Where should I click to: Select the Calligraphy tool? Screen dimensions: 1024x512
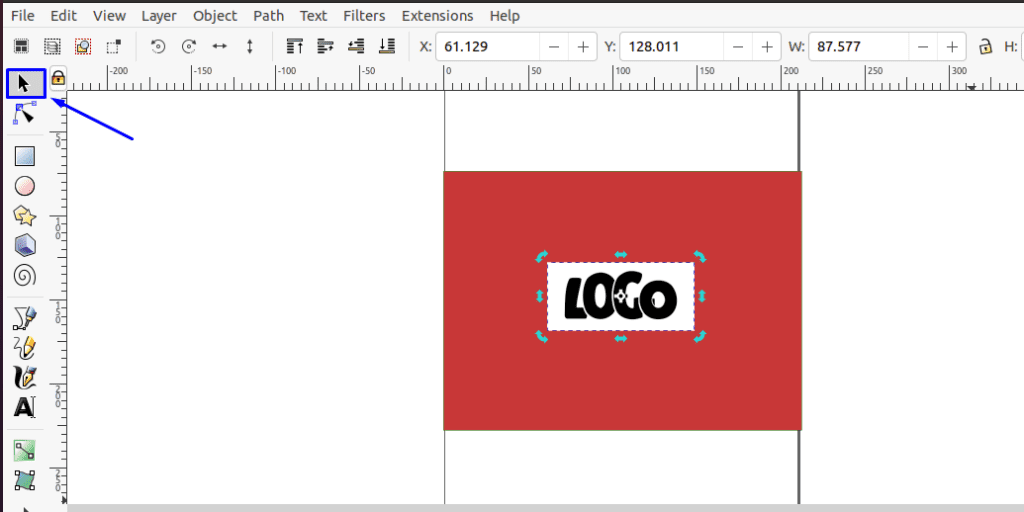click(x=25, y=377)
